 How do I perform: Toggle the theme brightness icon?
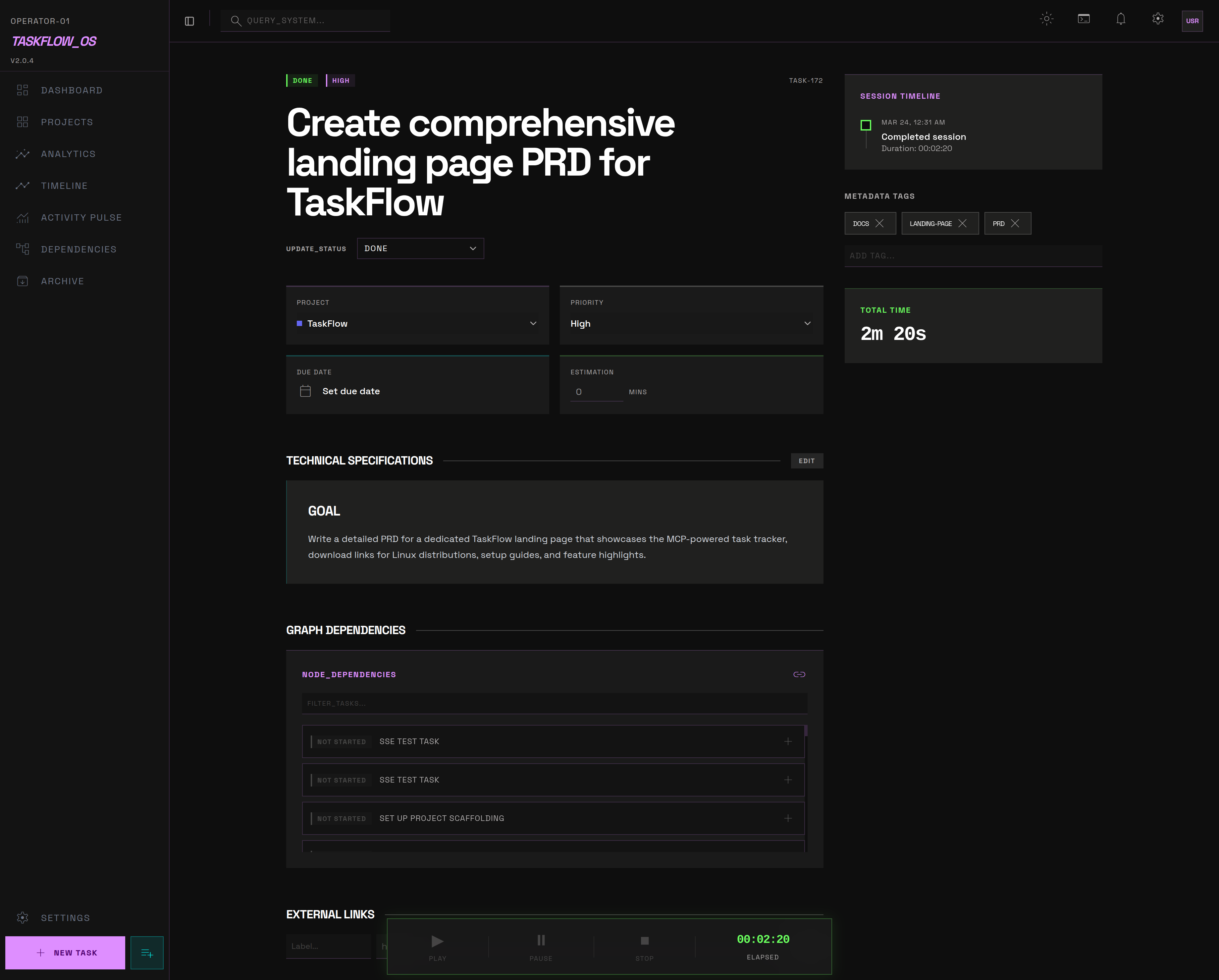point(1046,19)
